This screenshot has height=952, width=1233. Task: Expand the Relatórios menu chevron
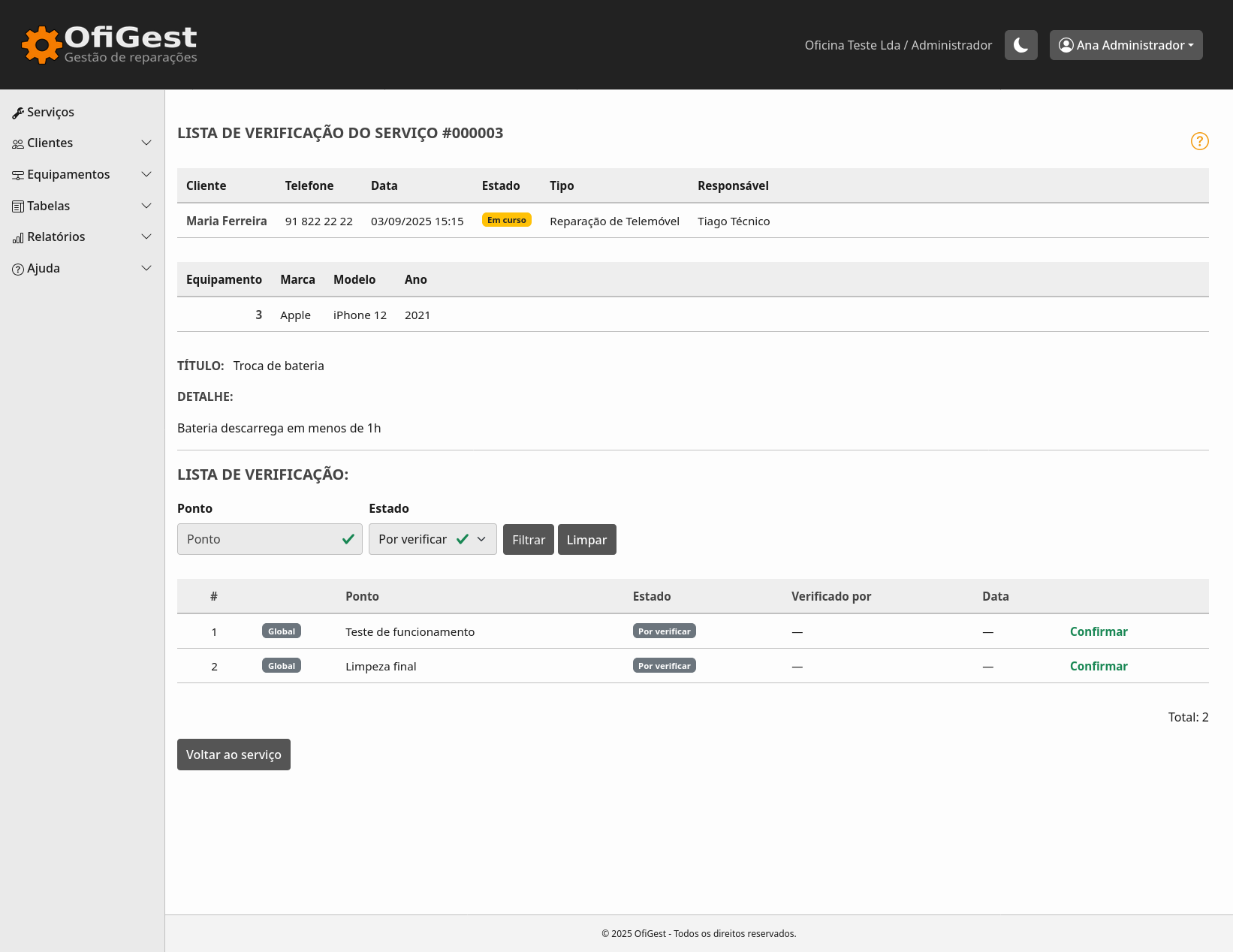[146, 236]
